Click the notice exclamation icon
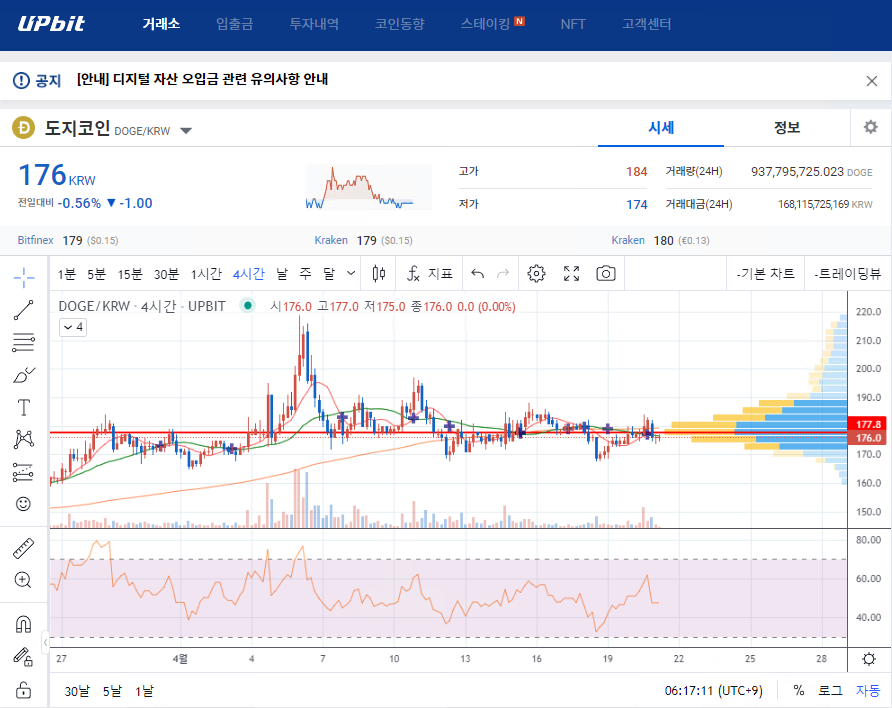 coord(21,80)
